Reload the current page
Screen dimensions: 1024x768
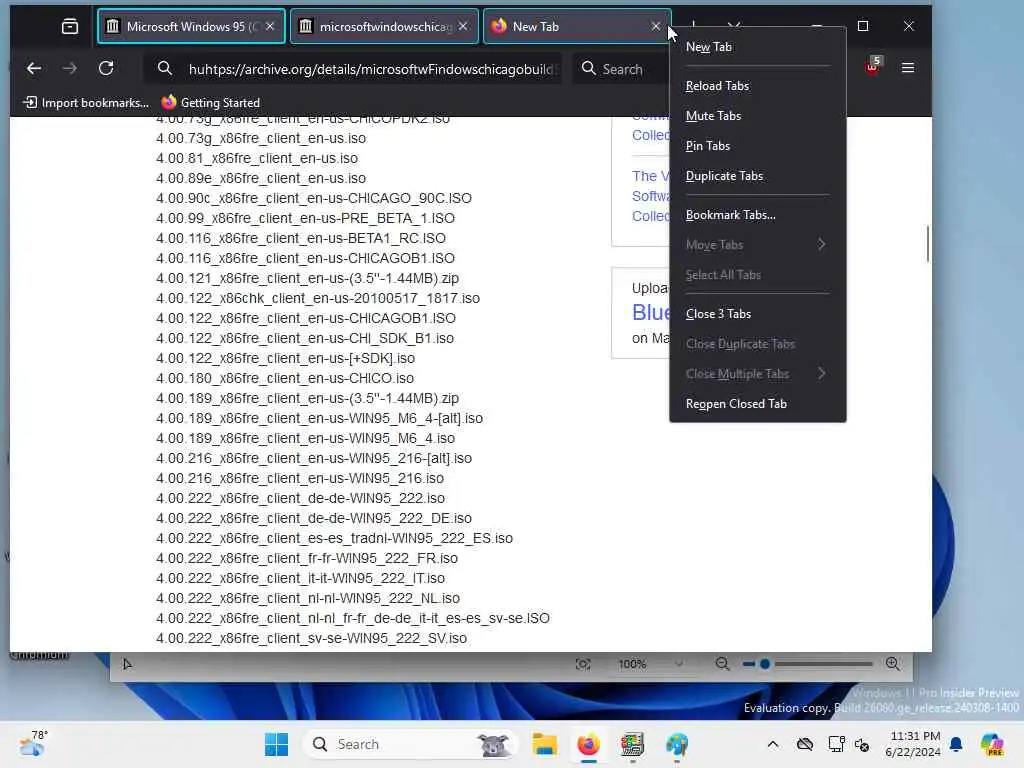click(x=106, y=68)
